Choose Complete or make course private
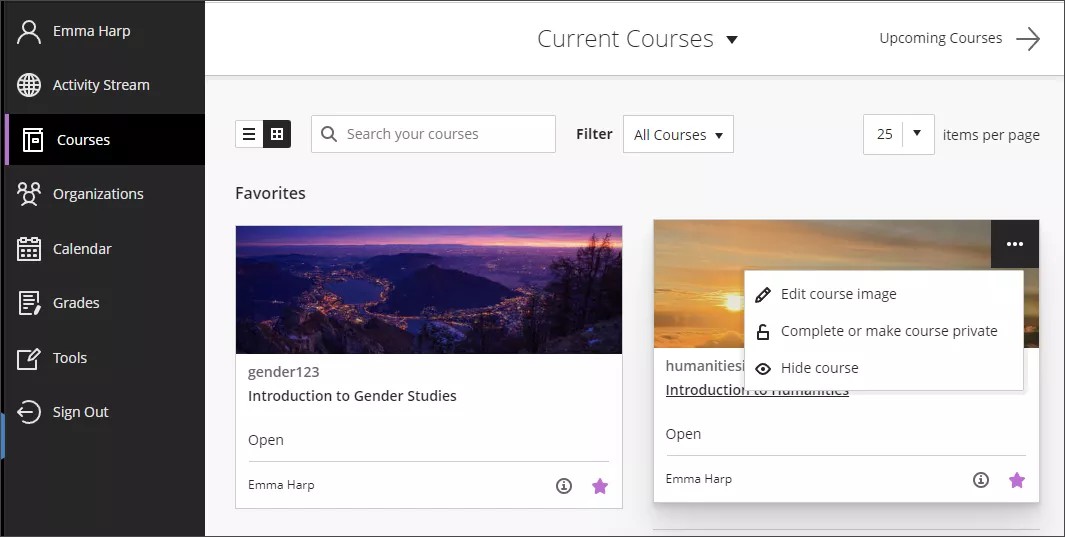 point(888,331)
